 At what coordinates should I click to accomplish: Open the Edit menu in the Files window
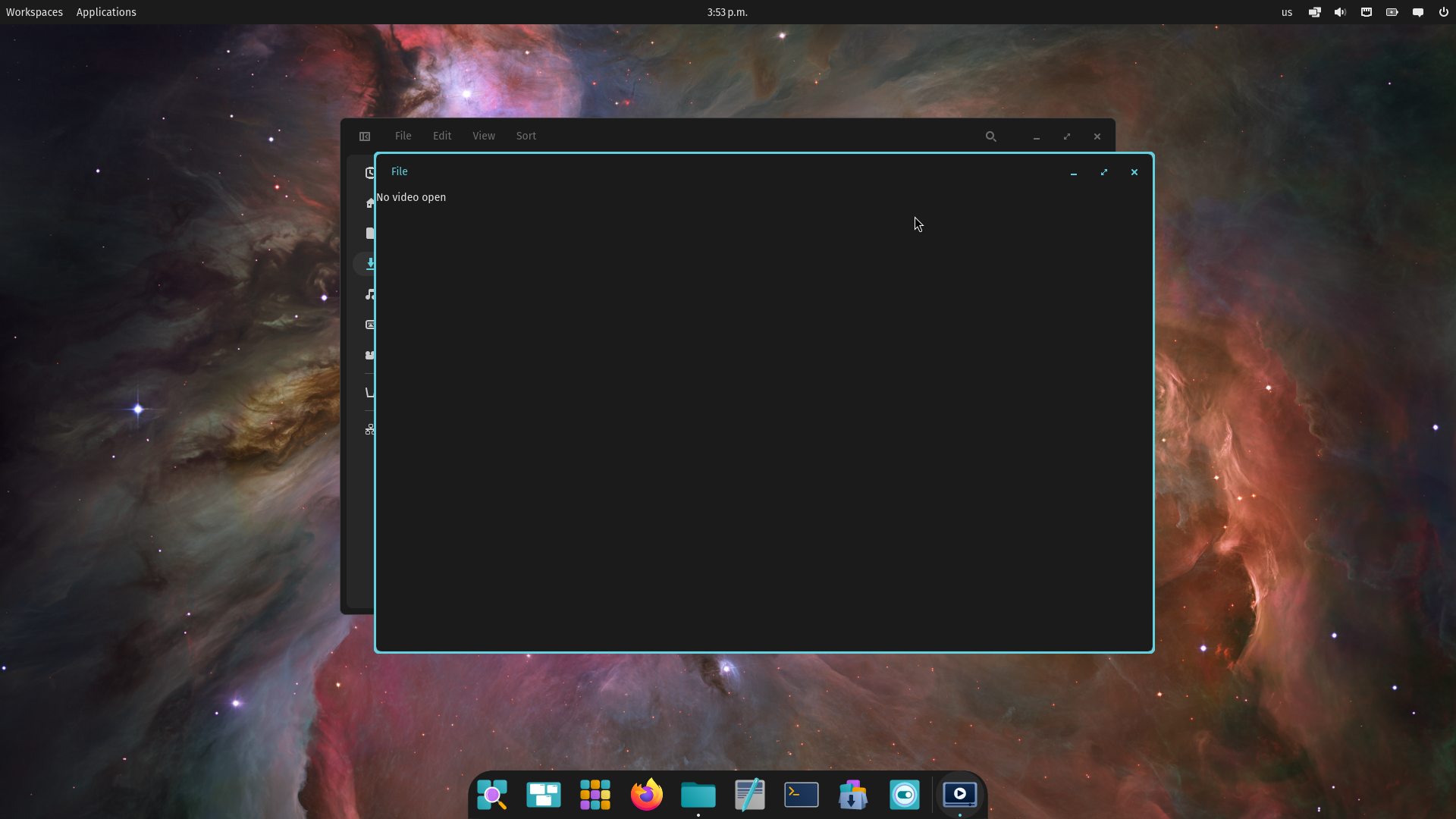pyautogui.click(x=442, y=136)
